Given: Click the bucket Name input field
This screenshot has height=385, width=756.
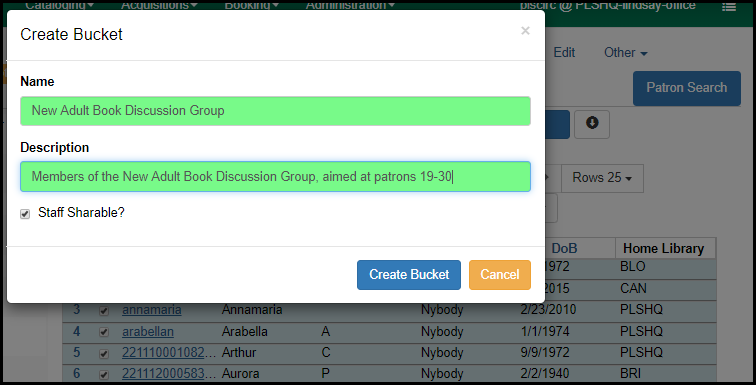Looking at the screenshot, I should [275, 111].
